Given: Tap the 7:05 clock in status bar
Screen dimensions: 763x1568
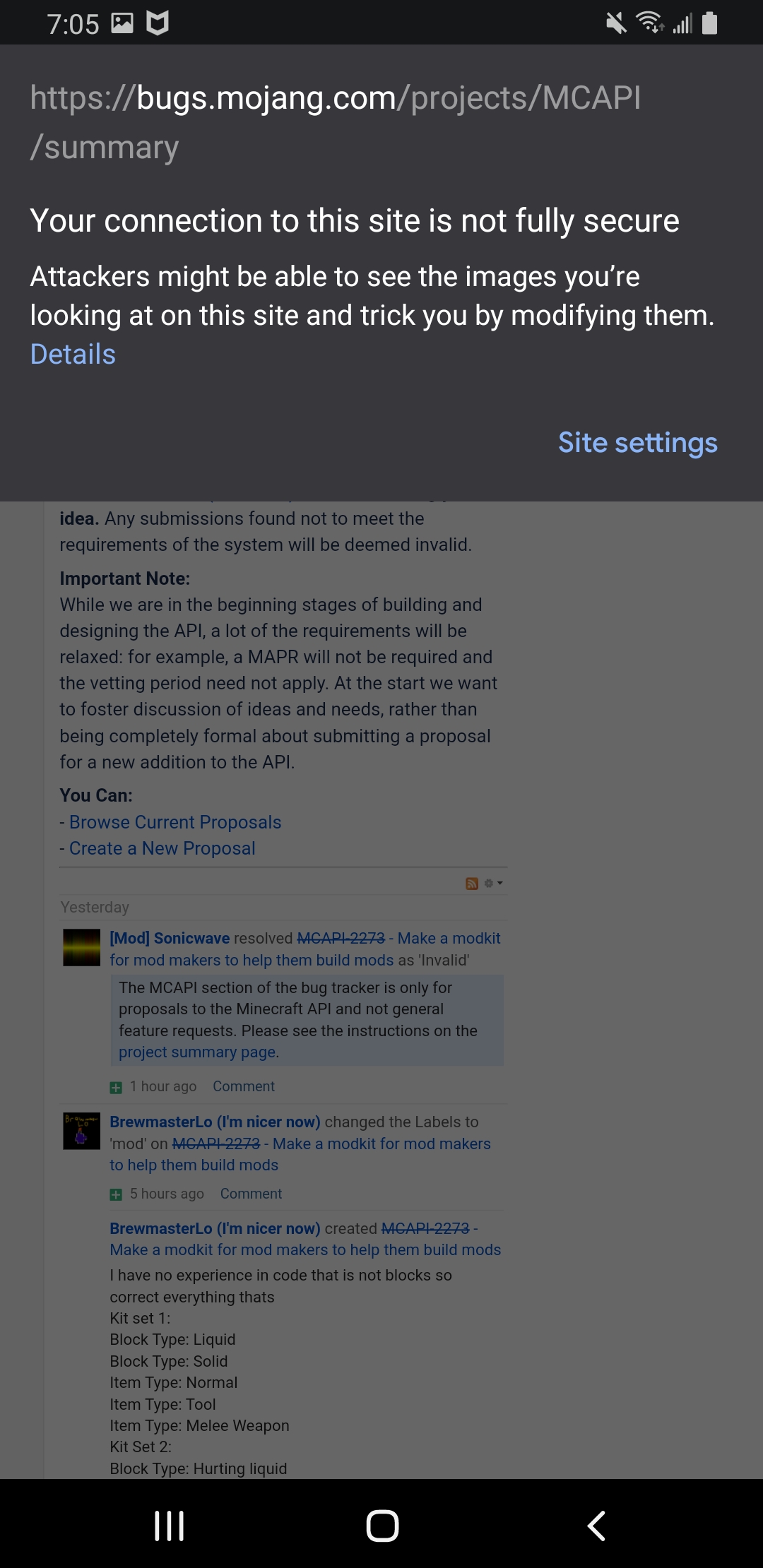Looking at the screenshot, I should point(73,24).
